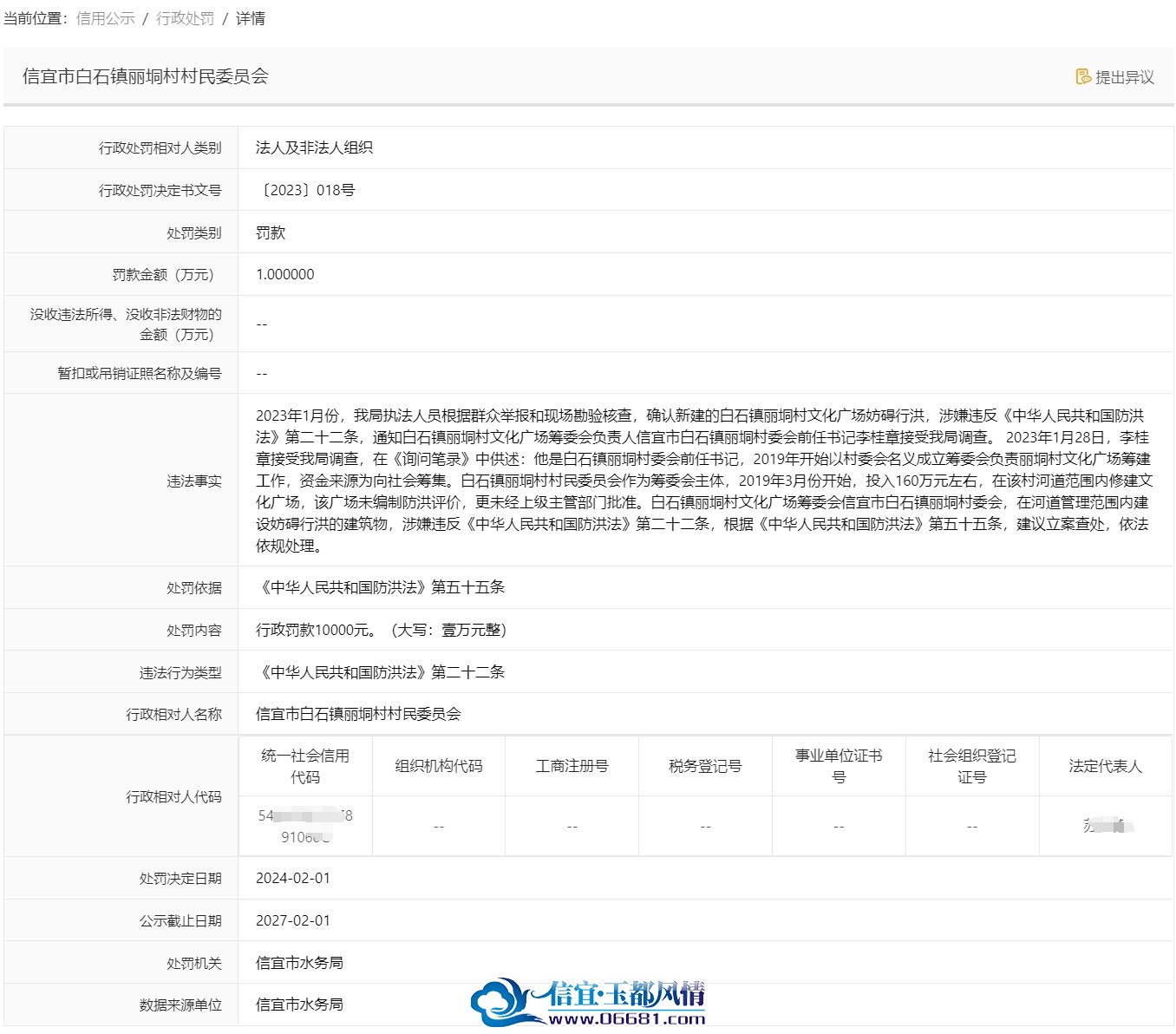Screen dimensions: 1176x1034
Task: Click the 事业单位证书号 column header
Action: coord(839,766)
